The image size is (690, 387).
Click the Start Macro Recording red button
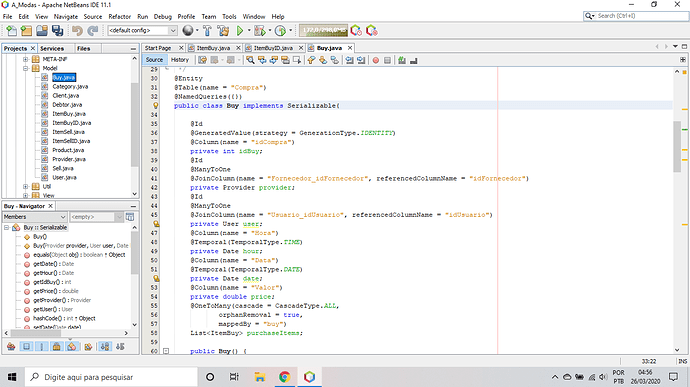point(376,60)
